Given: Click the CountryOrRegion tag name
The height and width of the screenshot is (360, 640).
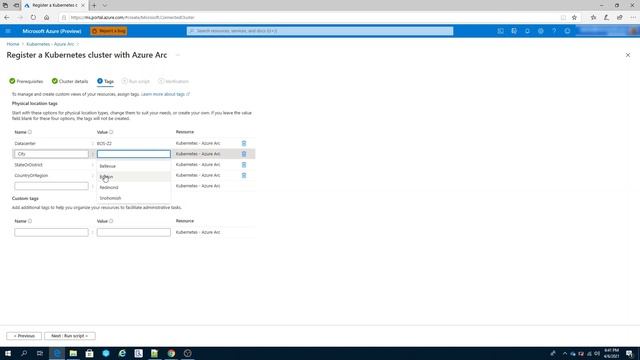Looking at the screenshot, I should pyautogui.click(x=31, y=176).
